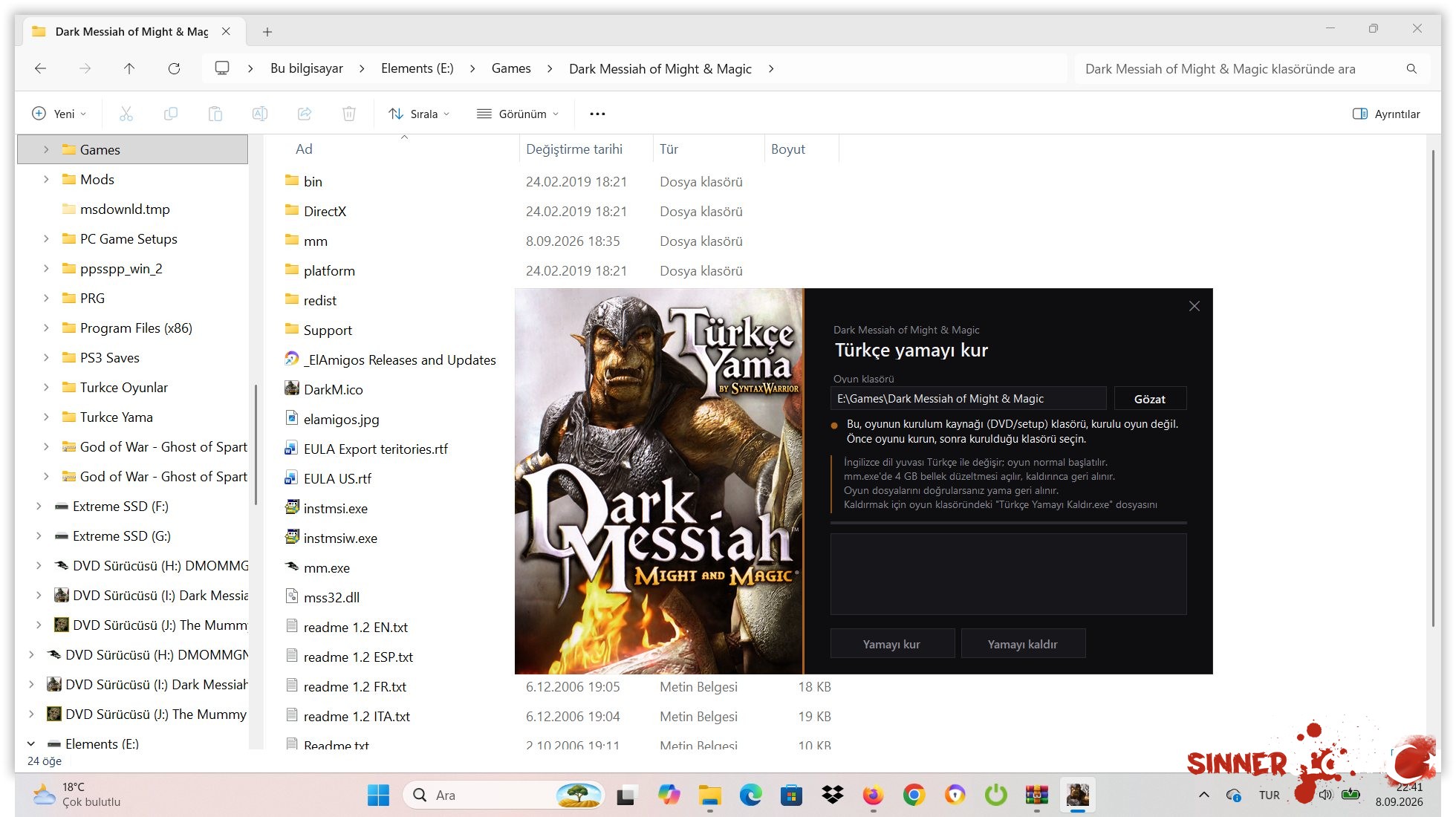1456x817 pixels.
Task: Open Google Chrome from the taskbar
Action: coord(914,795)
